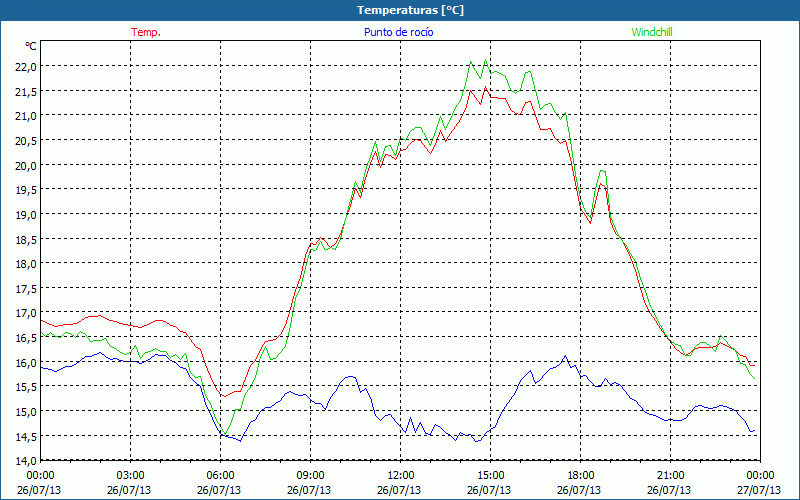The width and height of the screenshot is (800, 500).
Task: Click the '15,0' y-axis value
Action: tap(26, 412)
